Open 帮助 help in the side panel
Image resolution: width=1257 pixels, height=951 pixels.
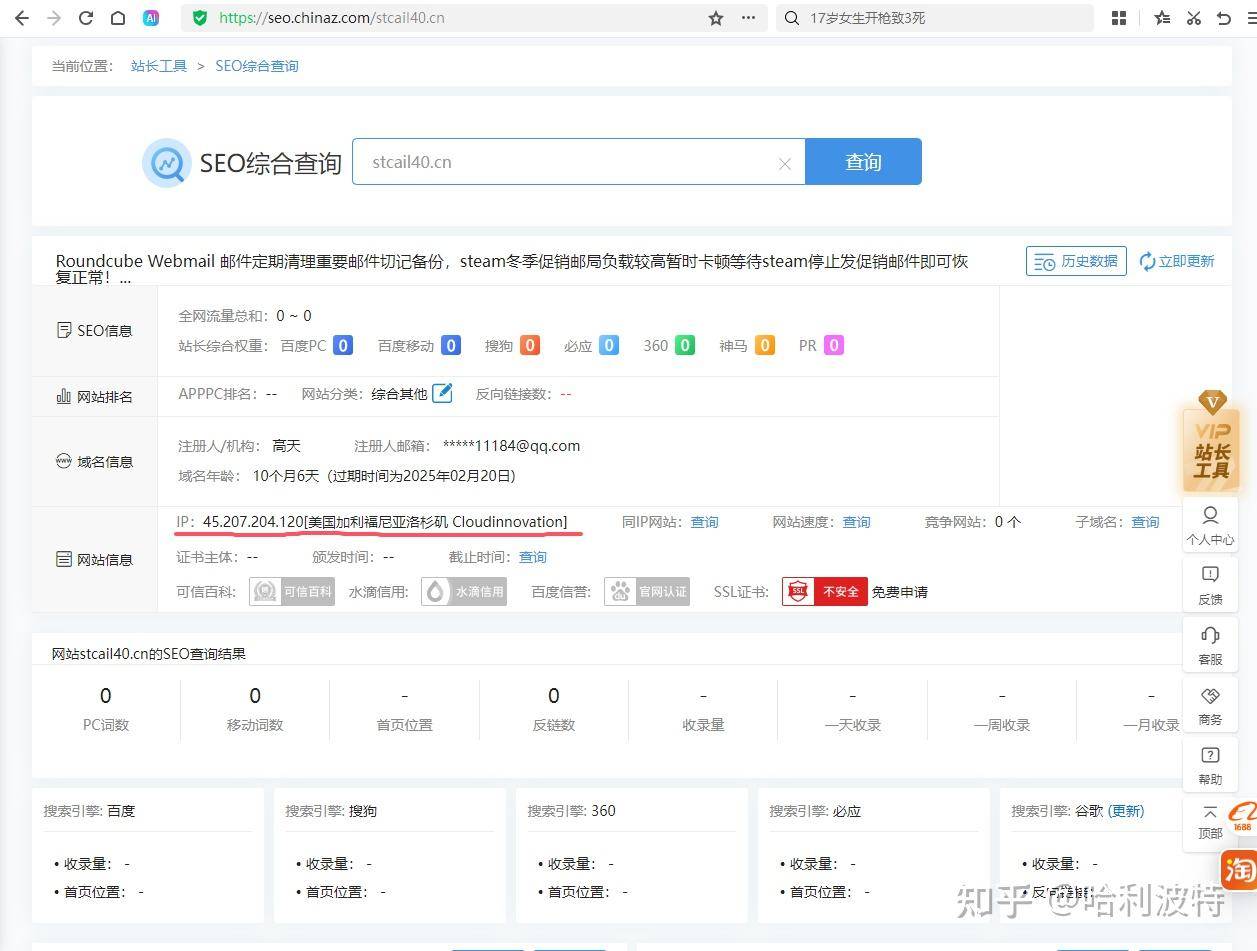1210,766
